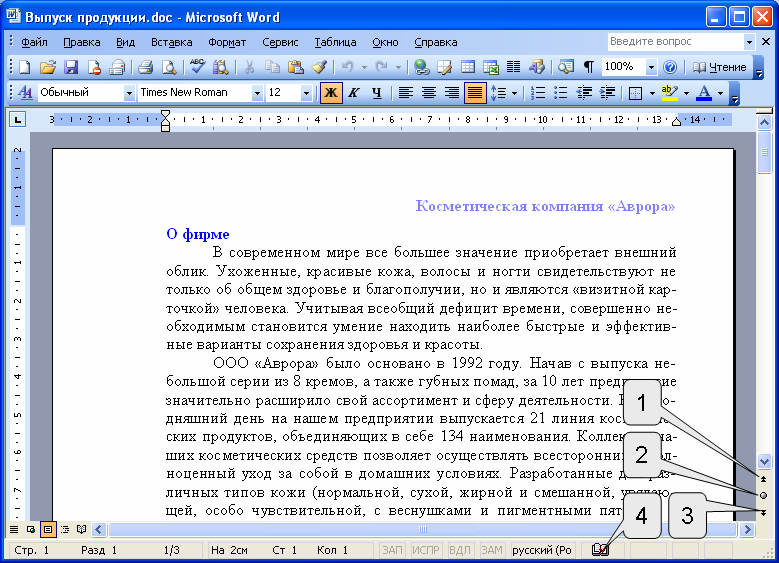Open the font size 12 dropdown
This screenshot has width=779, height=563.
click(306, 93)
